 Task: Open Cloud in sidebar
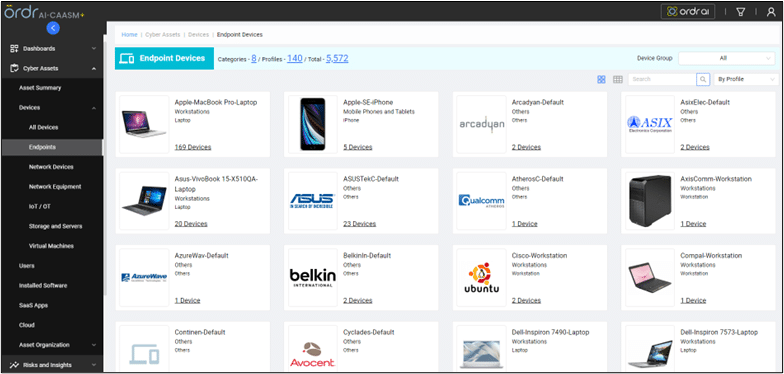coord(27,325)
